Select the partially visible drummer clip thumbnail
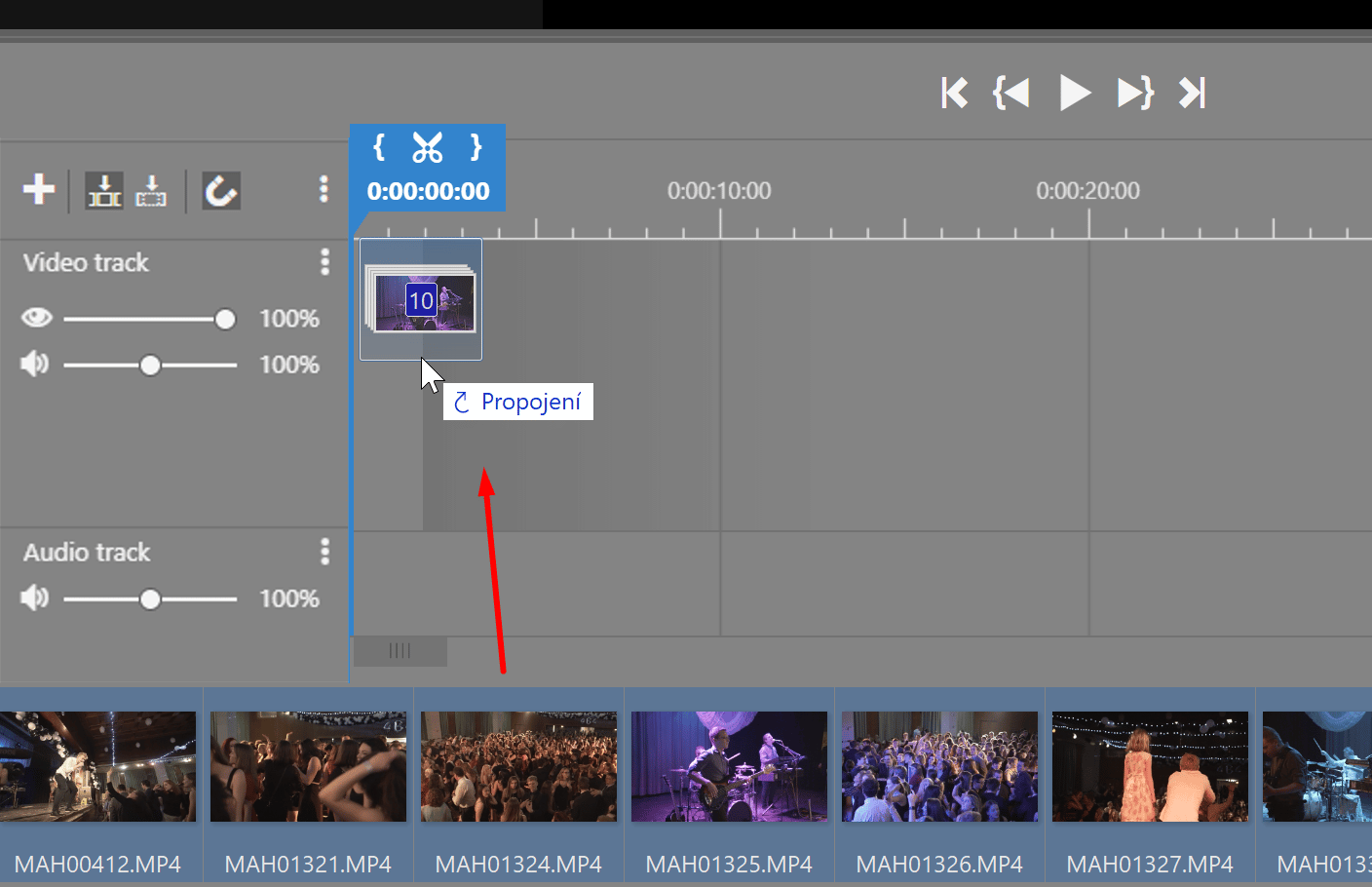This screenshot has height=887, width=1372. click(1317, 766)
